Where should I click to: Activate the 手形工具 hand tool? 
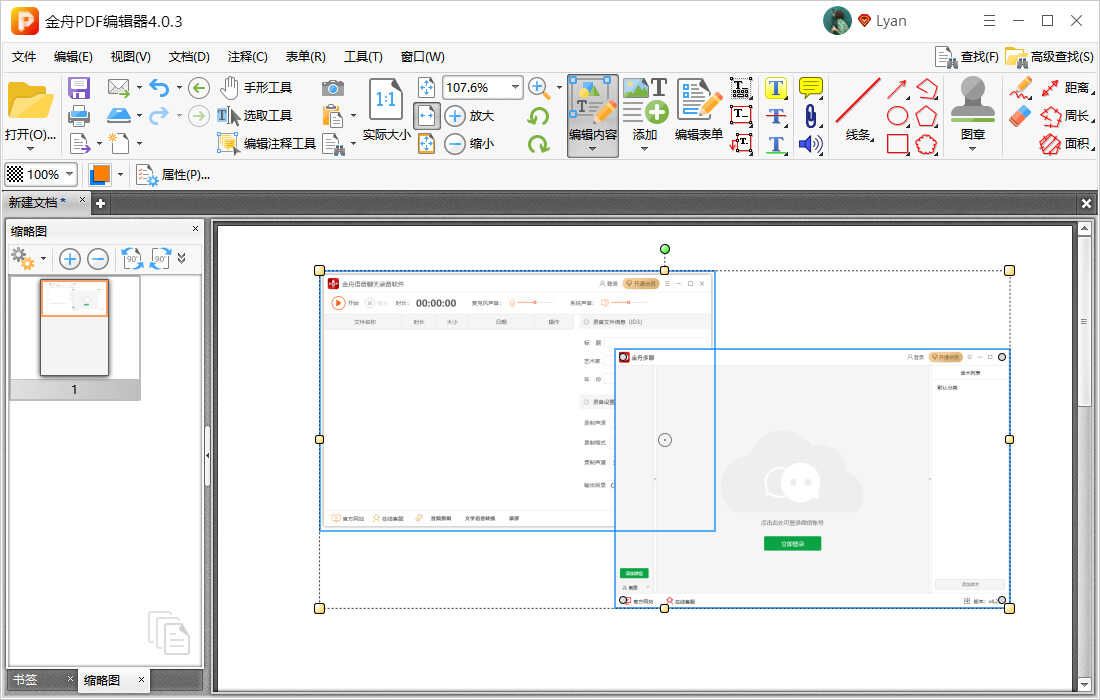click(x=256, y=88)
